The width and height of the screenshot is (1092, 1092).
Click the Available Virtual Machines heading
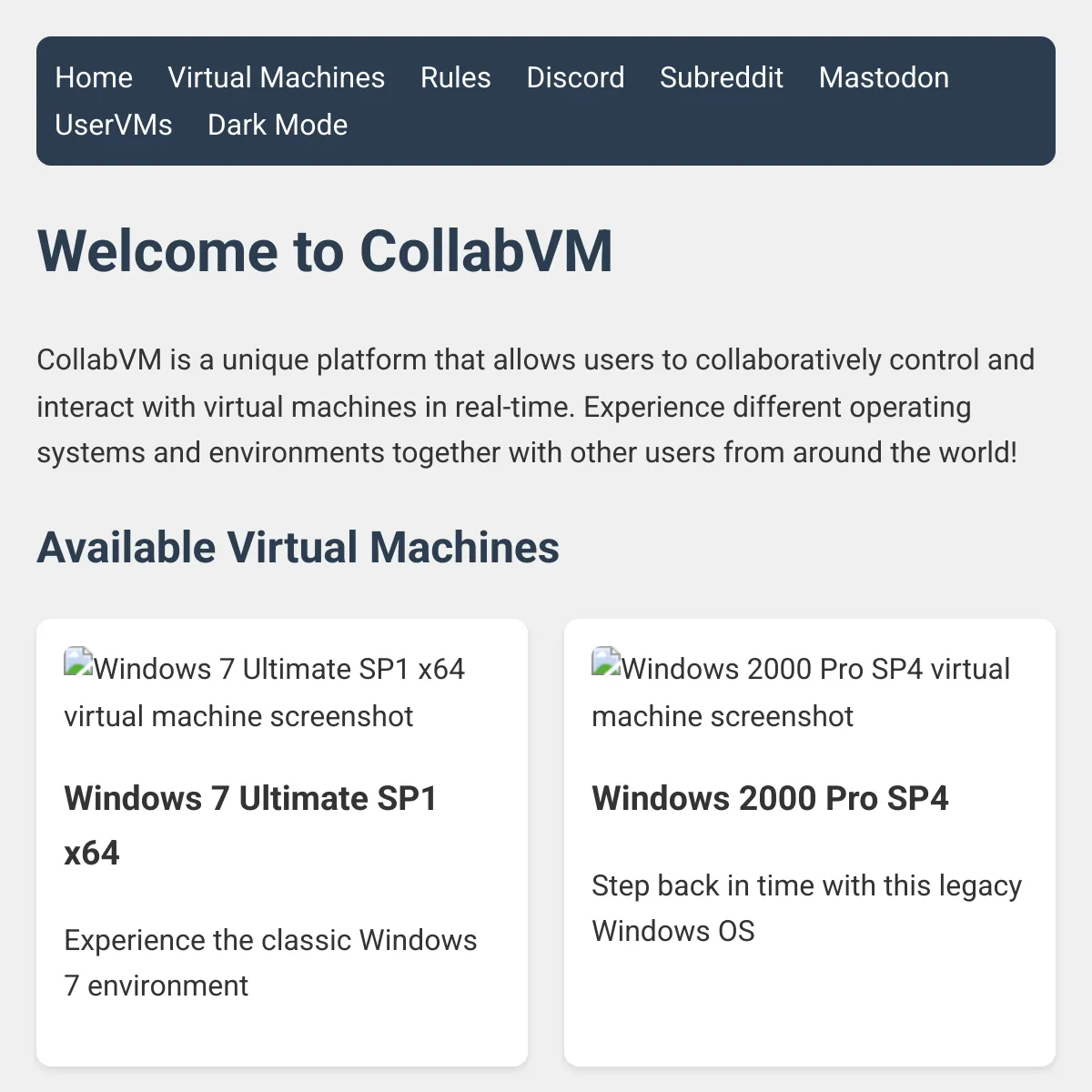coord(298,547)
